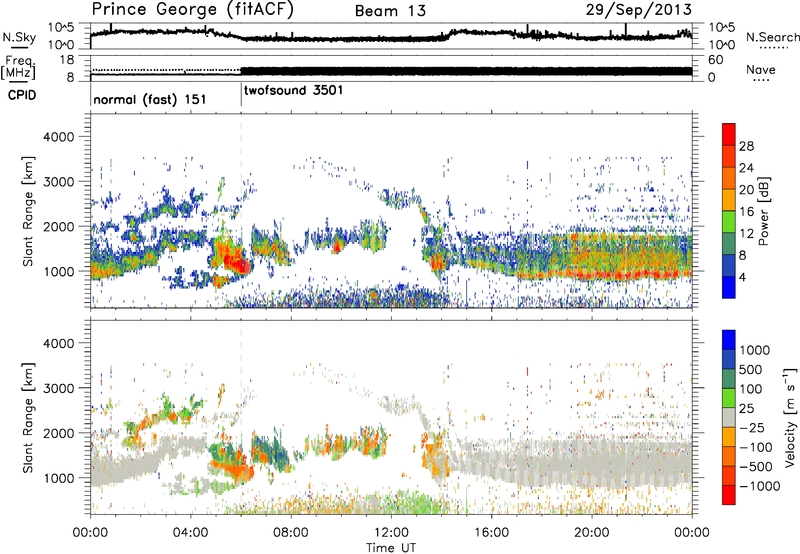800x554 pixels.
Task: Click the 29/Sep/2013 date text
Action: [x=638, y=10]
